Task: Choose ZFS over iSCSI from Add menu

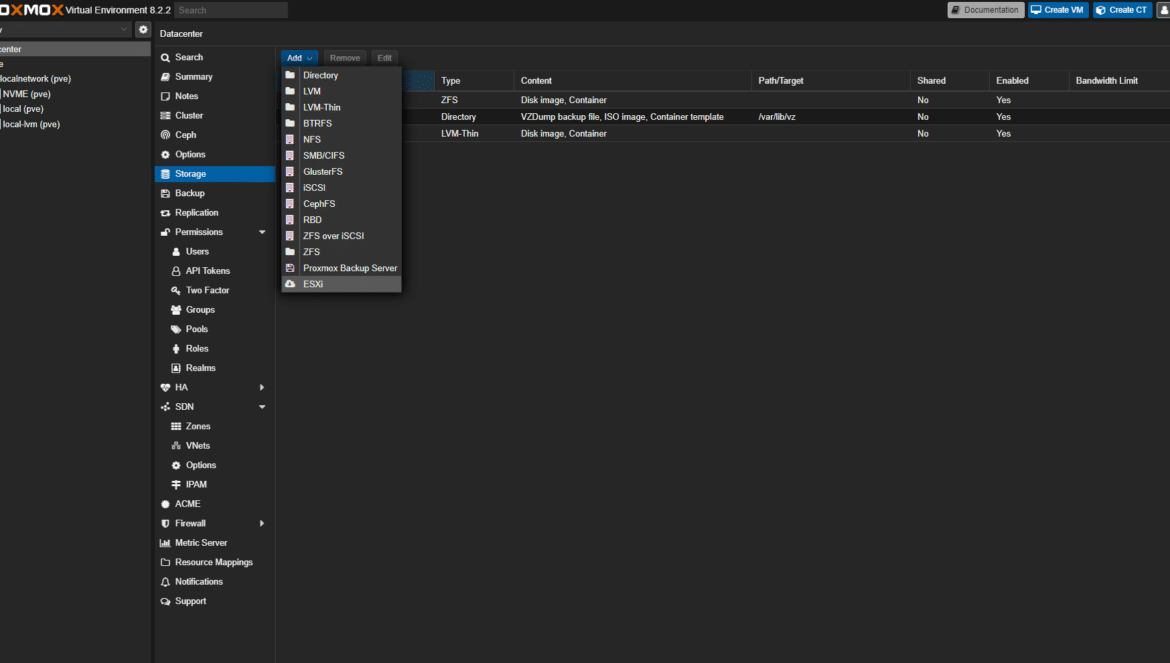Action: coord(341,236)
